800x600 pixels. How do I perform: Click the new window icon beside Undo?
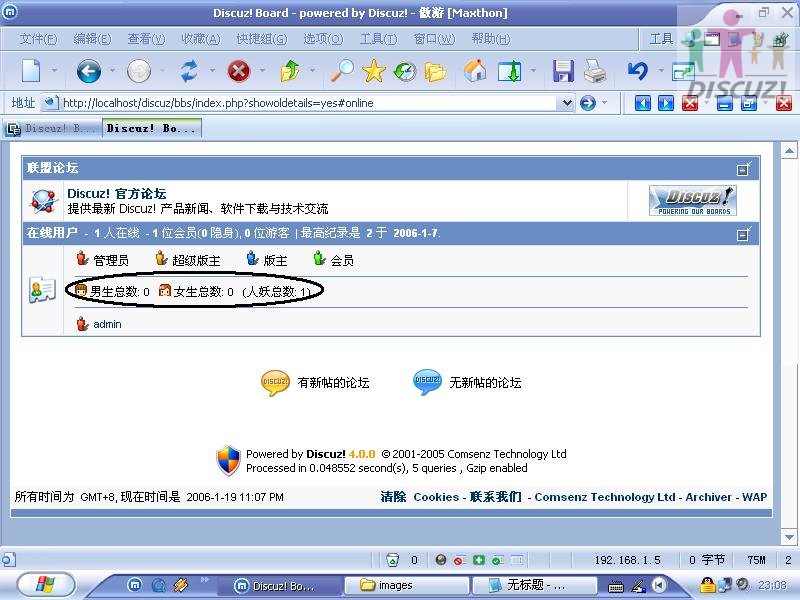click(683, 72)
